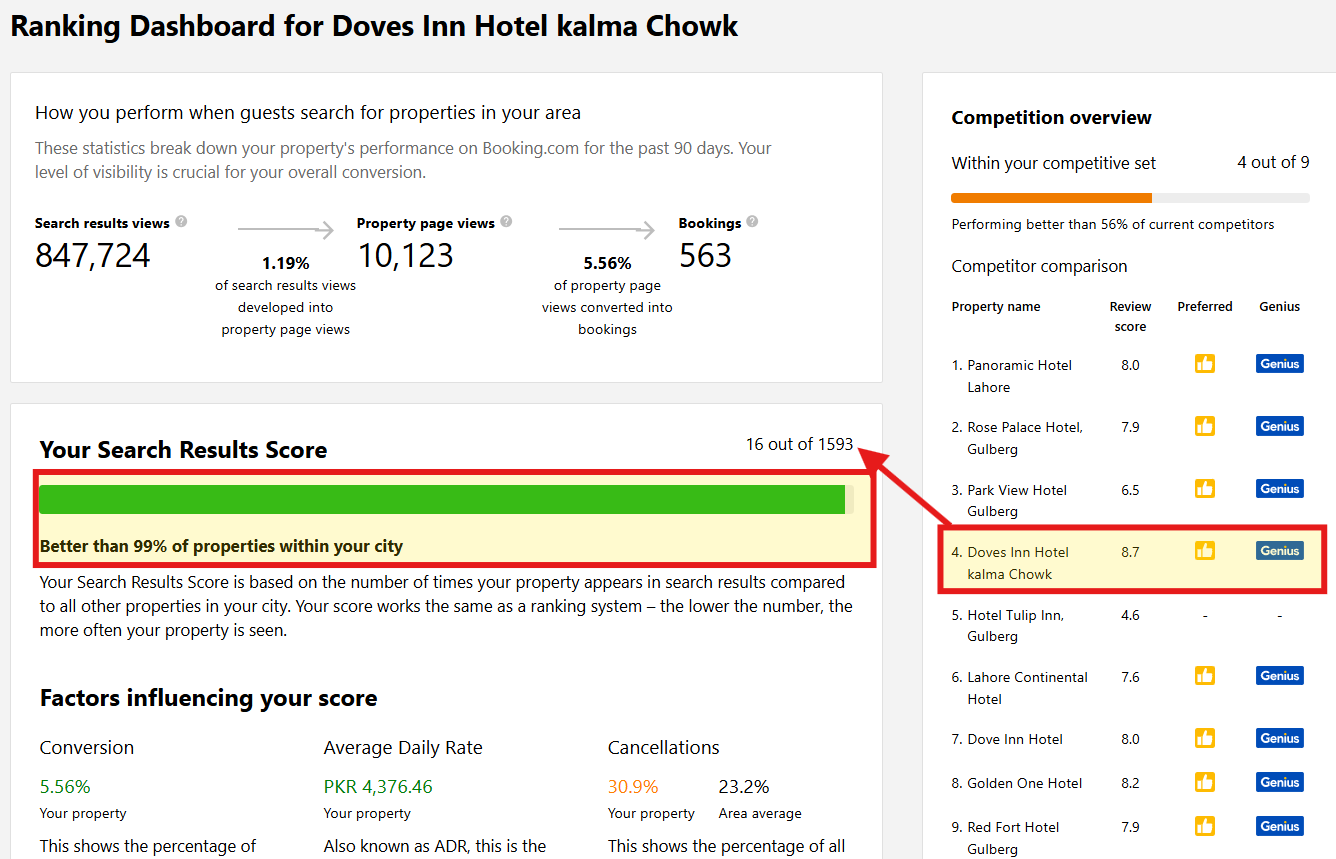Click Genius badge for Rose Palace Hotel

[x=1279, y=426]
